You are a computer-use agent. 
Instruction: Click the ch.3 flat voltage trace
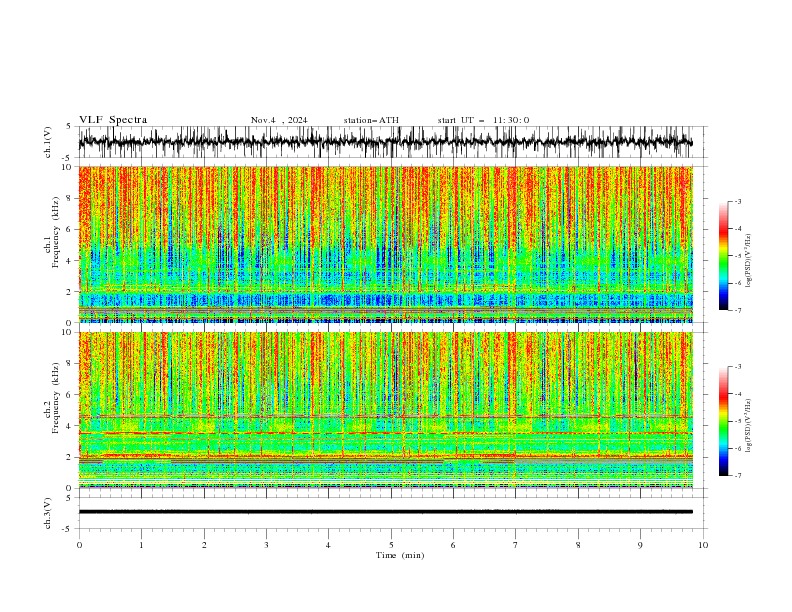(x=385, y=512)
